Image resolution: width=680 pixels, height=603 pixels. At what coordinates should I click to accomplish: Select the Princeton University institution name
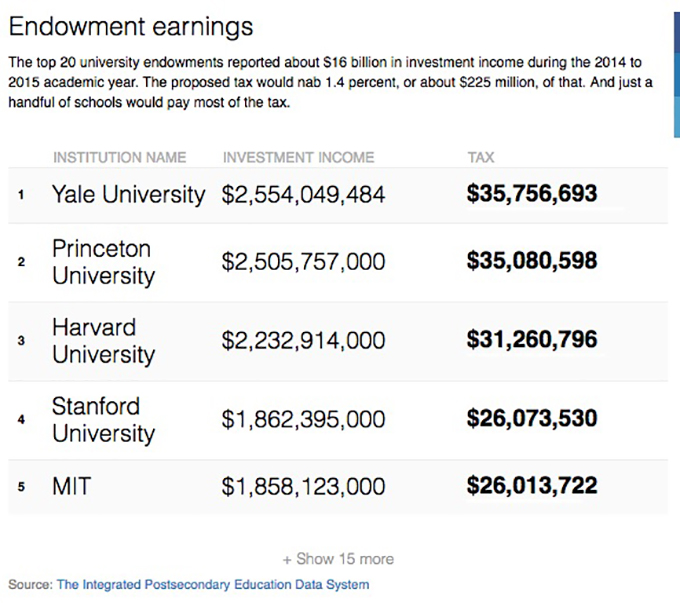(103, 262)
